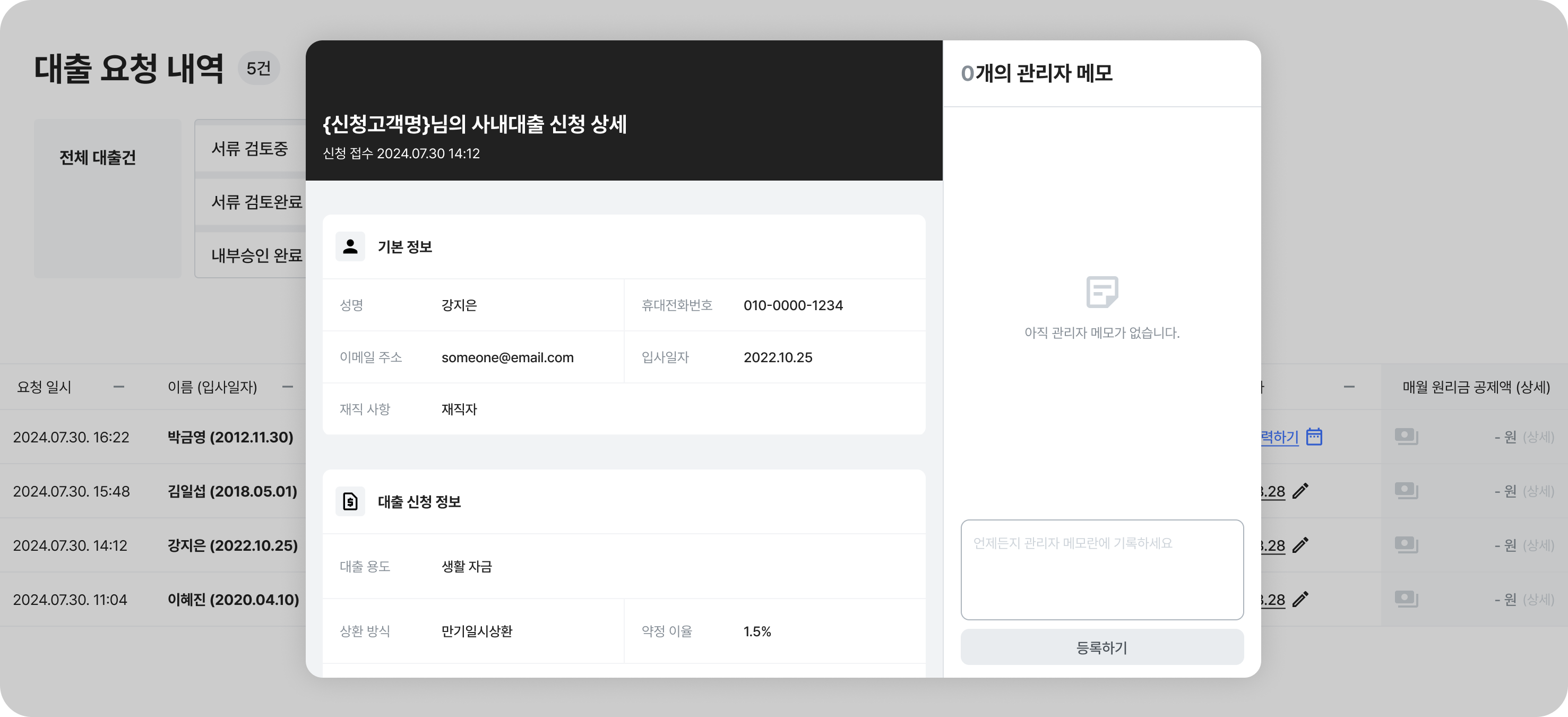Click the empty memo note icon
Image resolution: width=1568 pixels, height=717 pixels.
coord(1102,292)
